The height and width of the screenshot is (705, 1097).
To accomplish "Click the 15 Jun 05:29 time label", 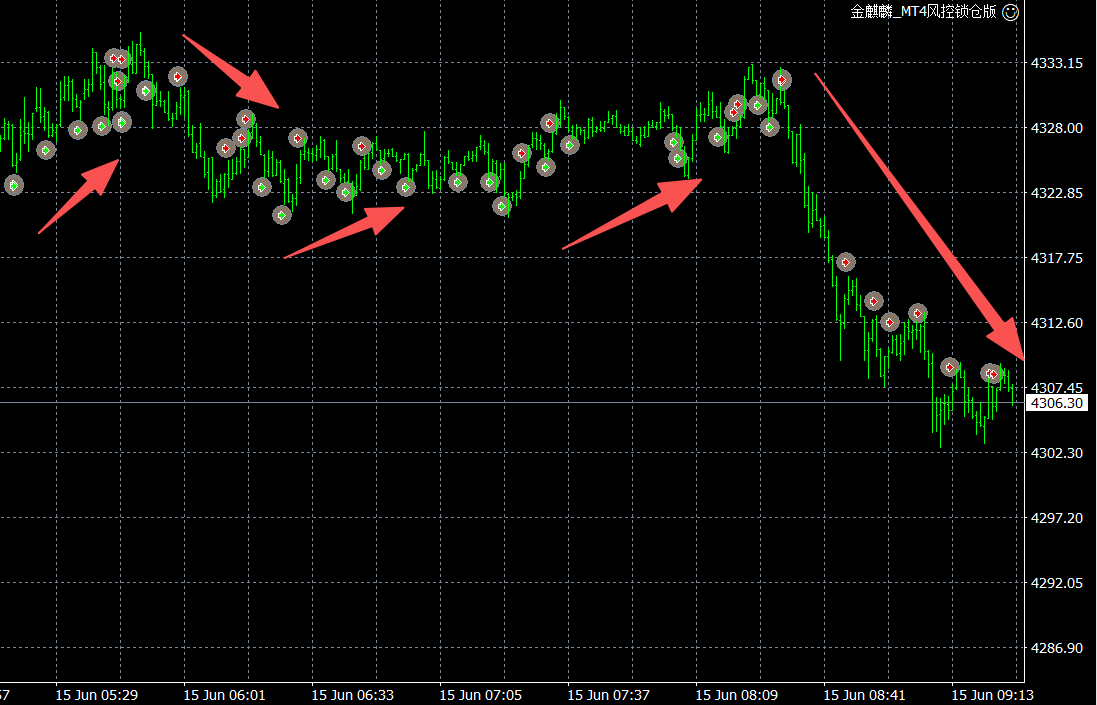I will pyautogui.click(x=97, y=696).
